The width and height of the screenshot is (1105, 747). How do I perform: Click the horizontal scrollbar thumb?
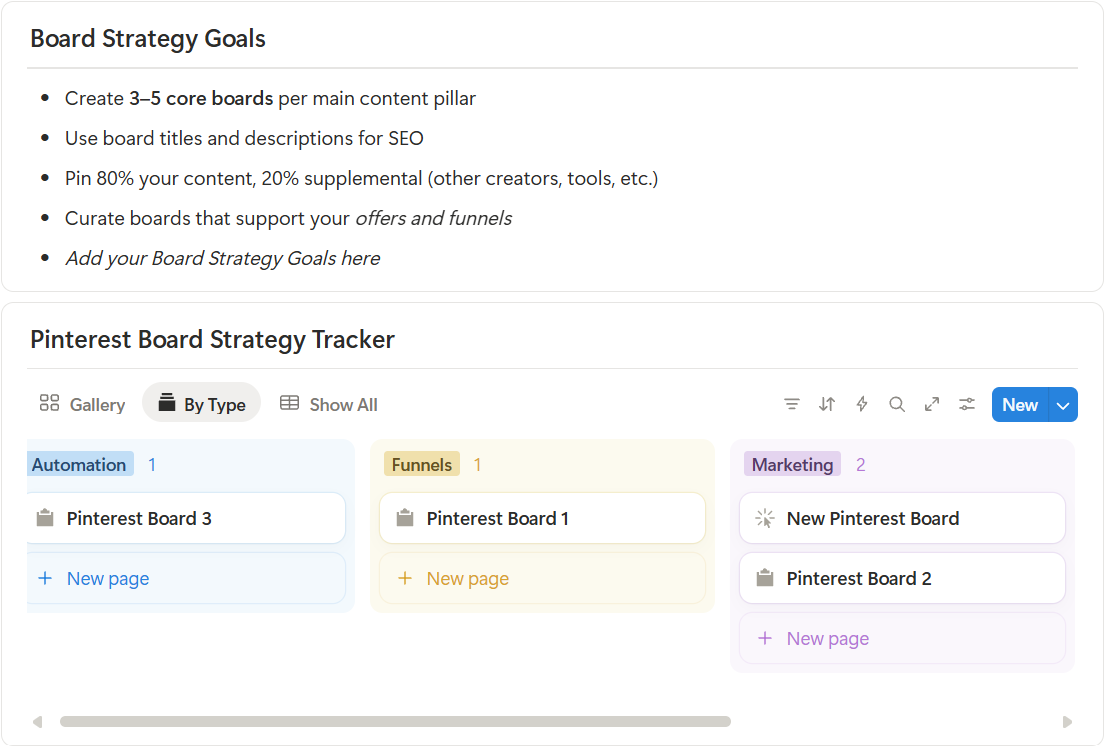(x=395, y=721)
